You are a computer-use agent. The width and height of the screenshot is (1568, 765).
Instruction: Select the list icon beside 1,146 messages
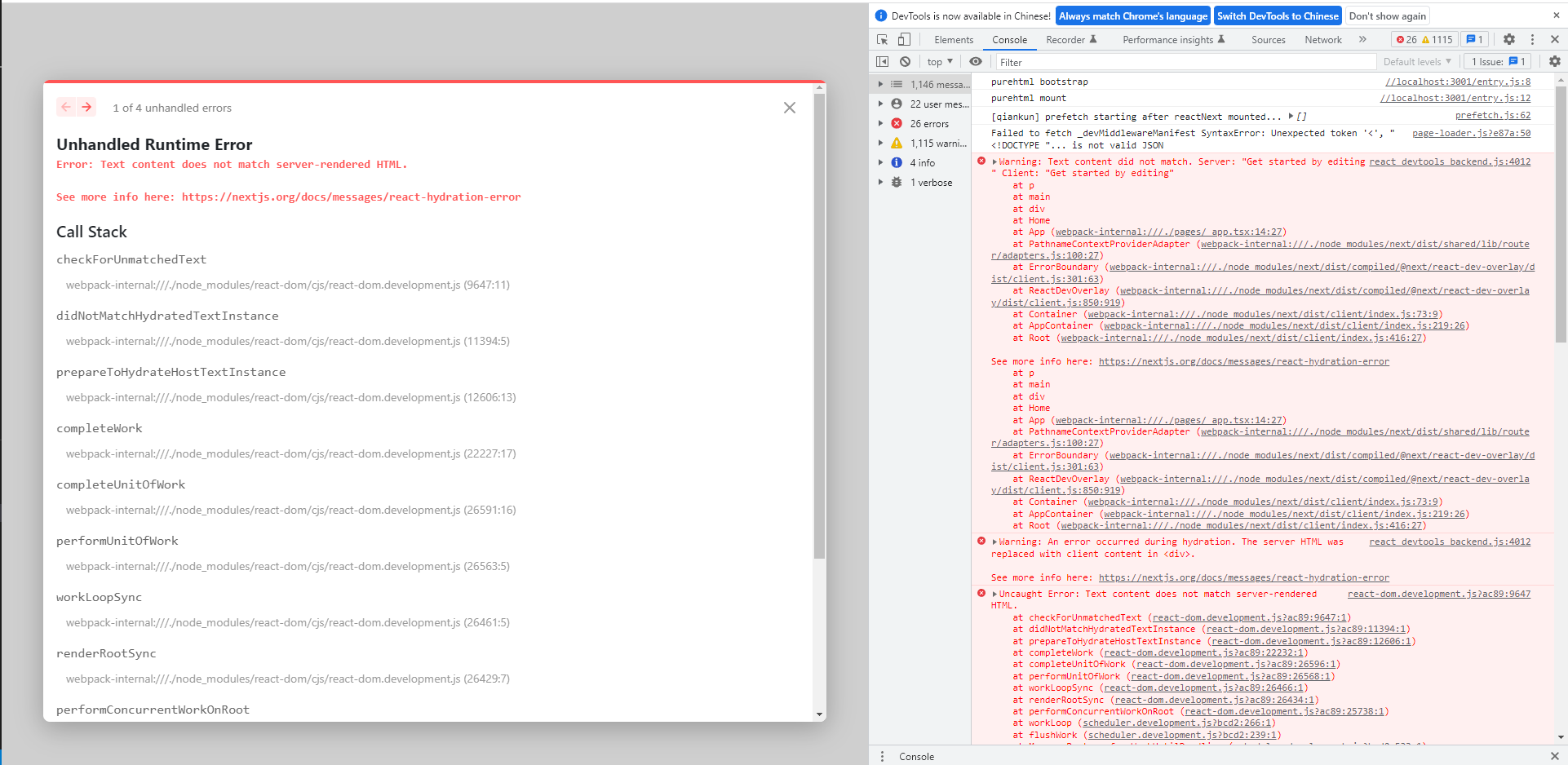coord(897,84)
